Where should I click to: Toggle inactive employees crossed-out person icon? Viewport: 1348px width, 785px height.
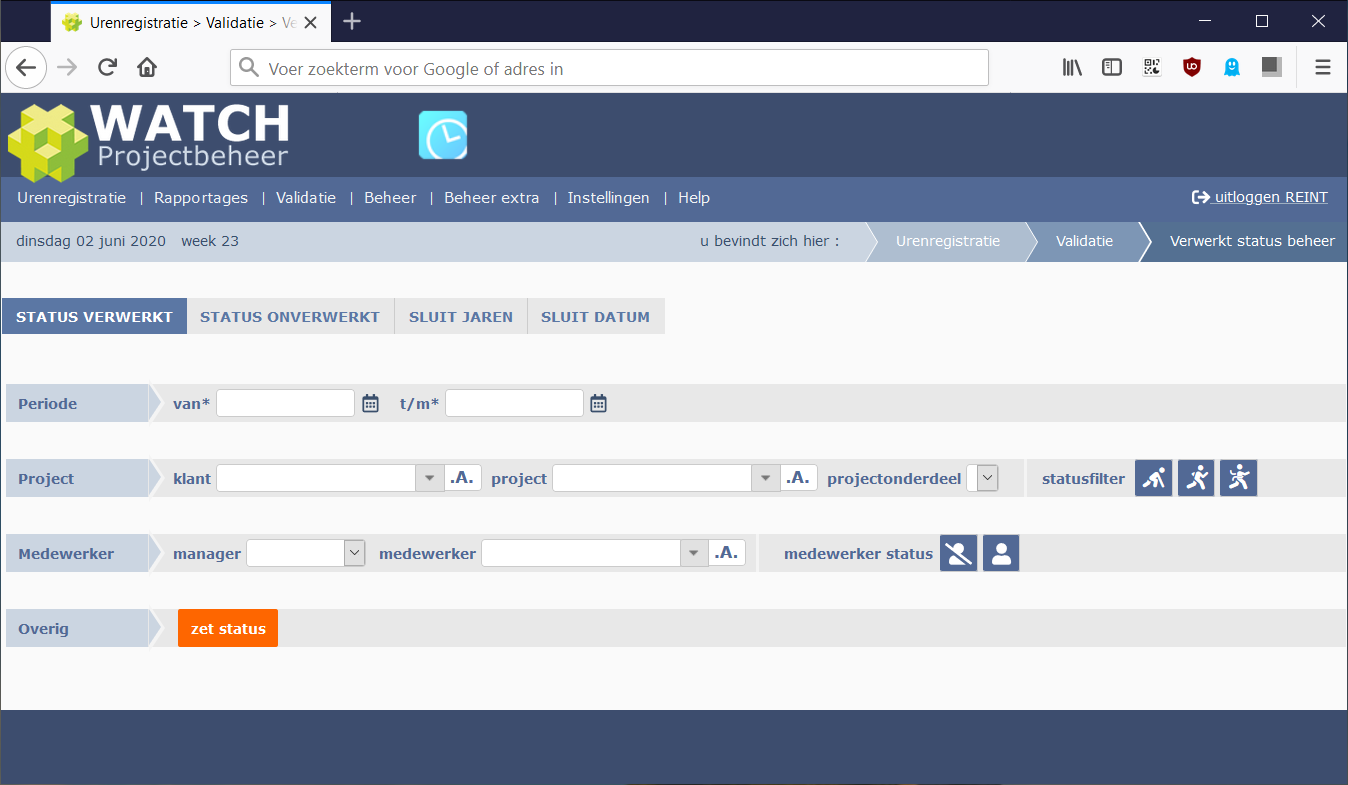click(x=958, y=553)
